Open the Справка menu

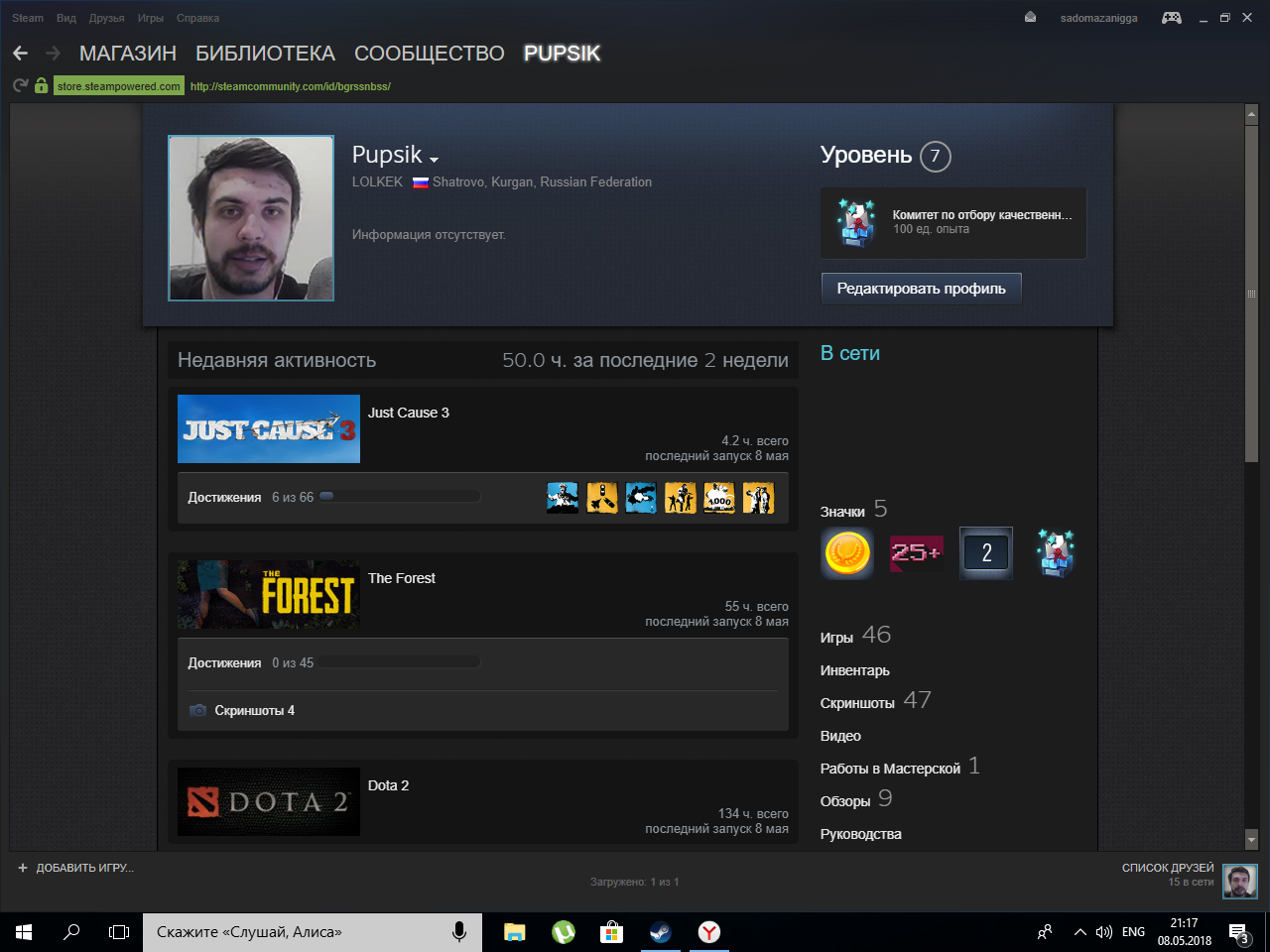[x=198, y=18]
